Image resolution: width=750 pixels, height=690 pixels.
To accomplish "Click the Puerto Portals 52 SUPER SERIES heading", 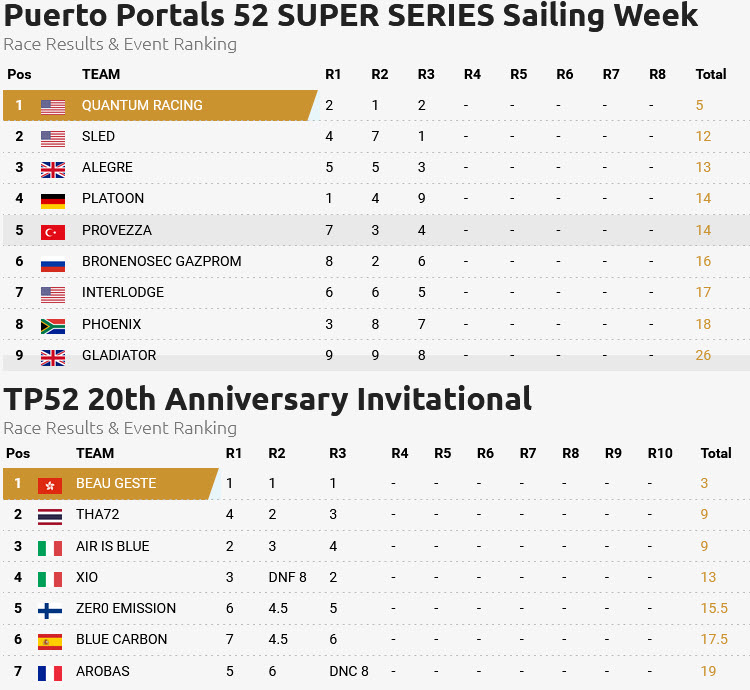I will 351,17.
